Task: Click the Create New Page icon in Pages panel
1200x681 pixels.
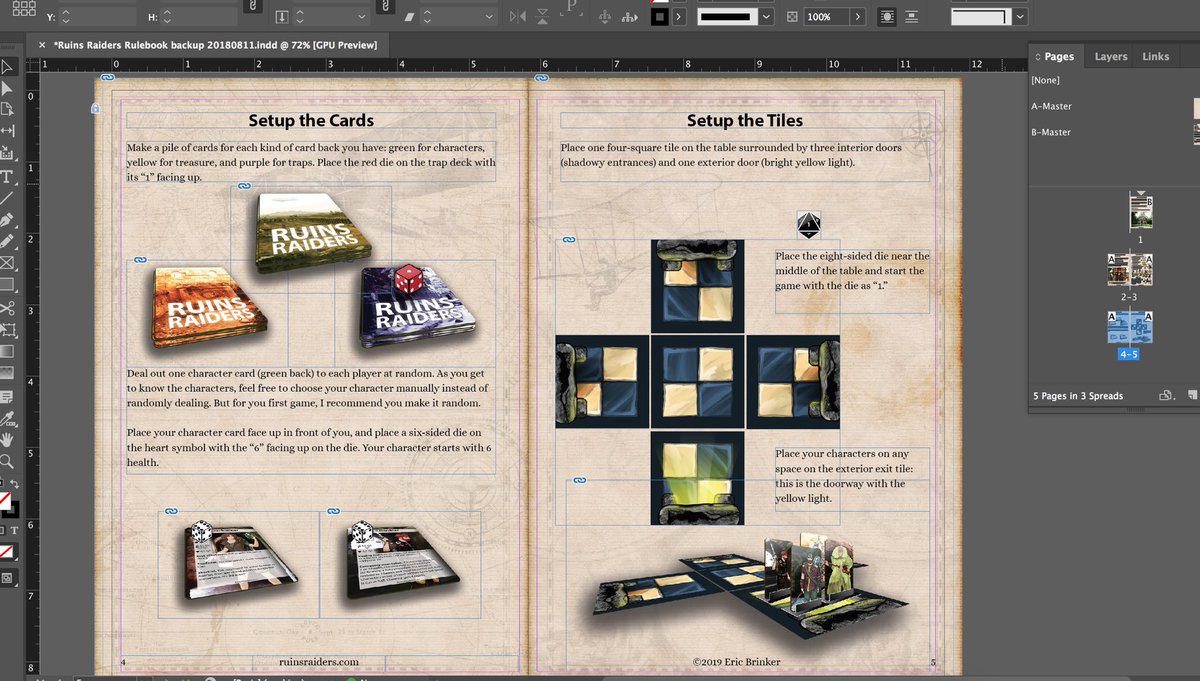Action: (x=1192, y=396)
